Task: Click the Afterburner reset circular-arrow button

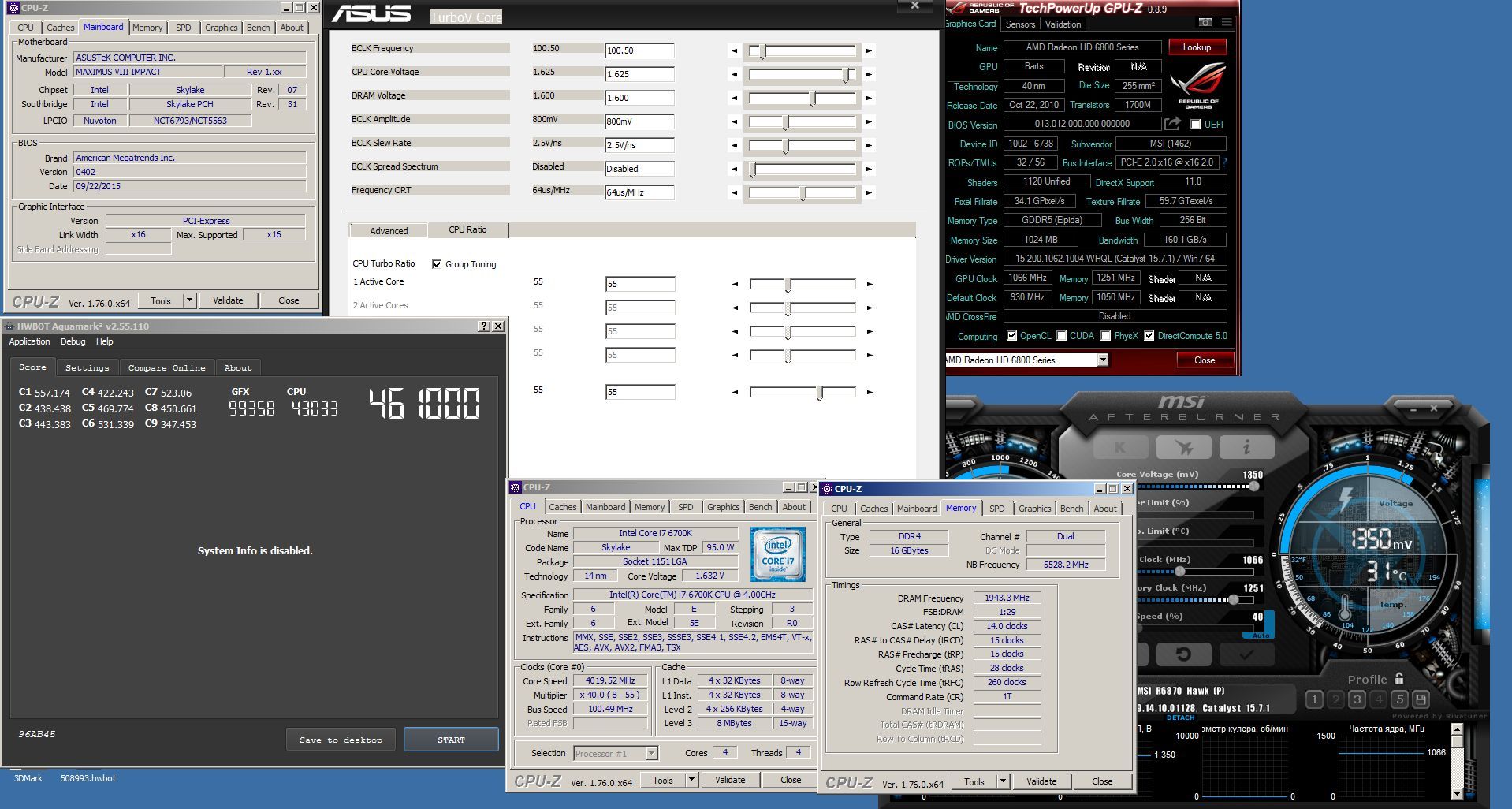Action: pyautogui.click(x=1183, y=654)
